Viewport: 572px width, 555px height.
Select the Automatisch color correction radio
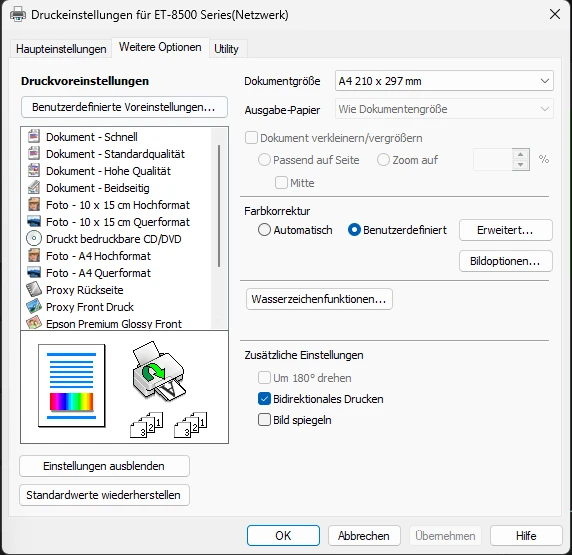(264, 230)
